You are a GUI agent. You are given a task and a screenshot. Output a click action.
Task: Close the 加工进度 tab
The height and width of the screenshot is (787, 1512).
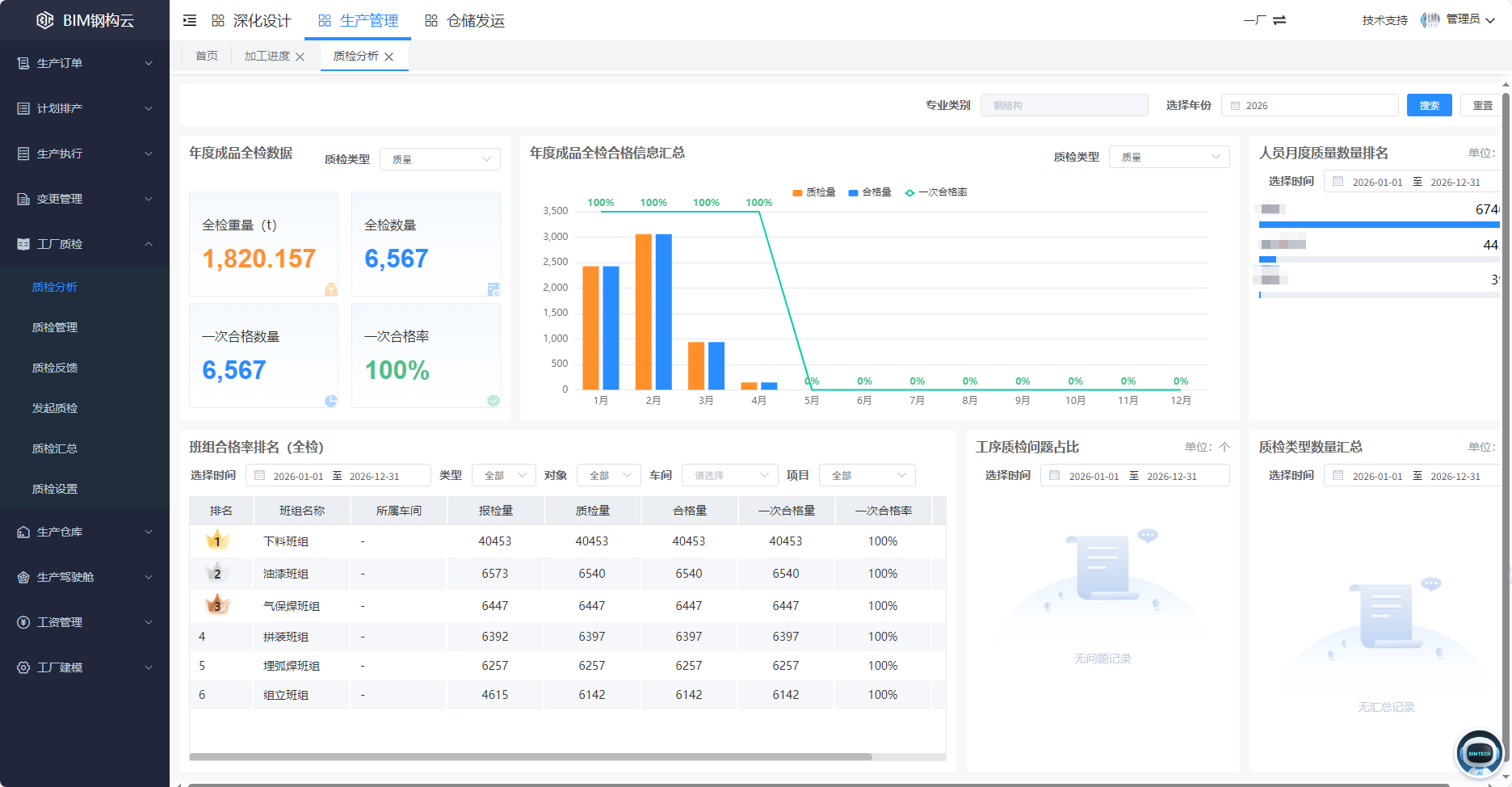tap(300, 57)
